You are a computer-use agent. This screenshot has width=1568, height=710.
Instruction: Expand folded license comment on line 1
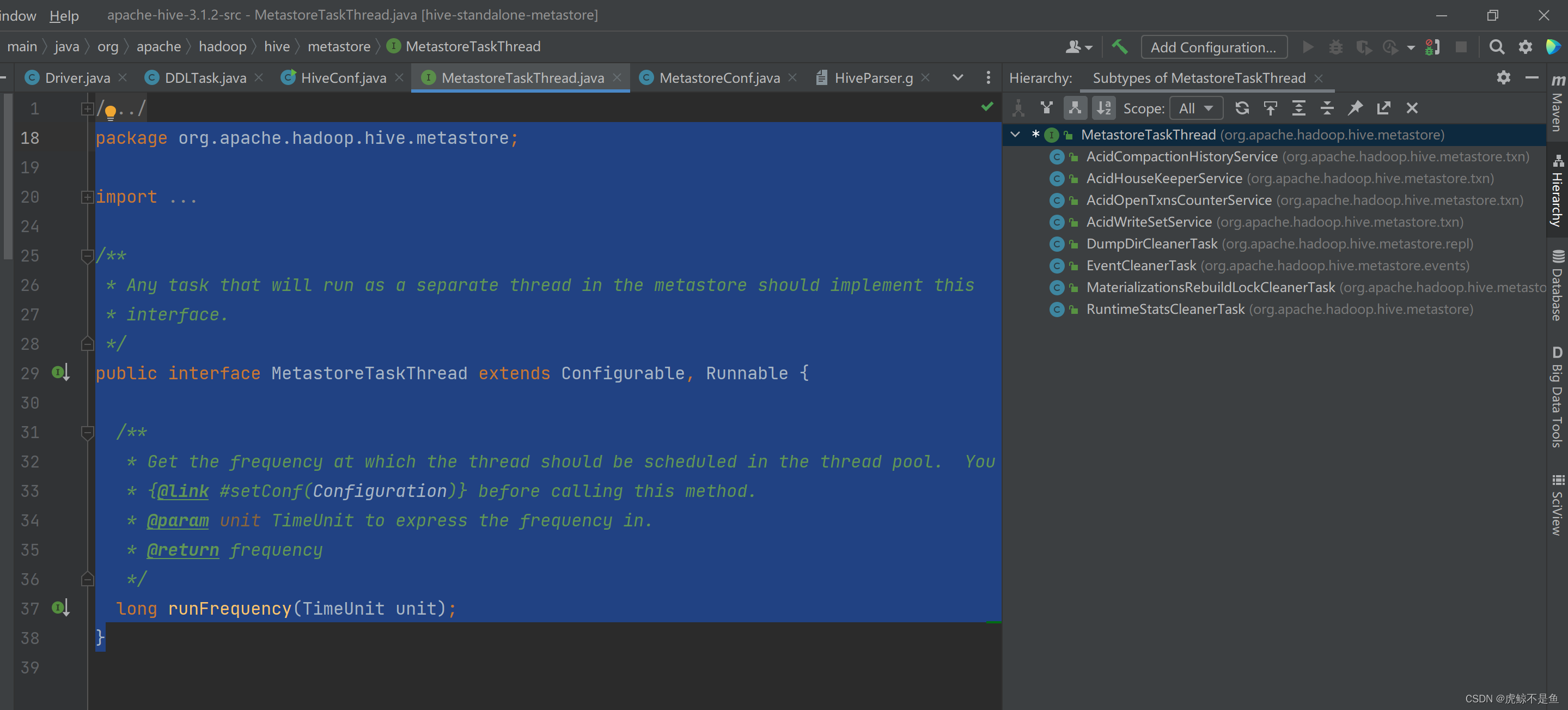pyautogui.click(x=87, y=108)
